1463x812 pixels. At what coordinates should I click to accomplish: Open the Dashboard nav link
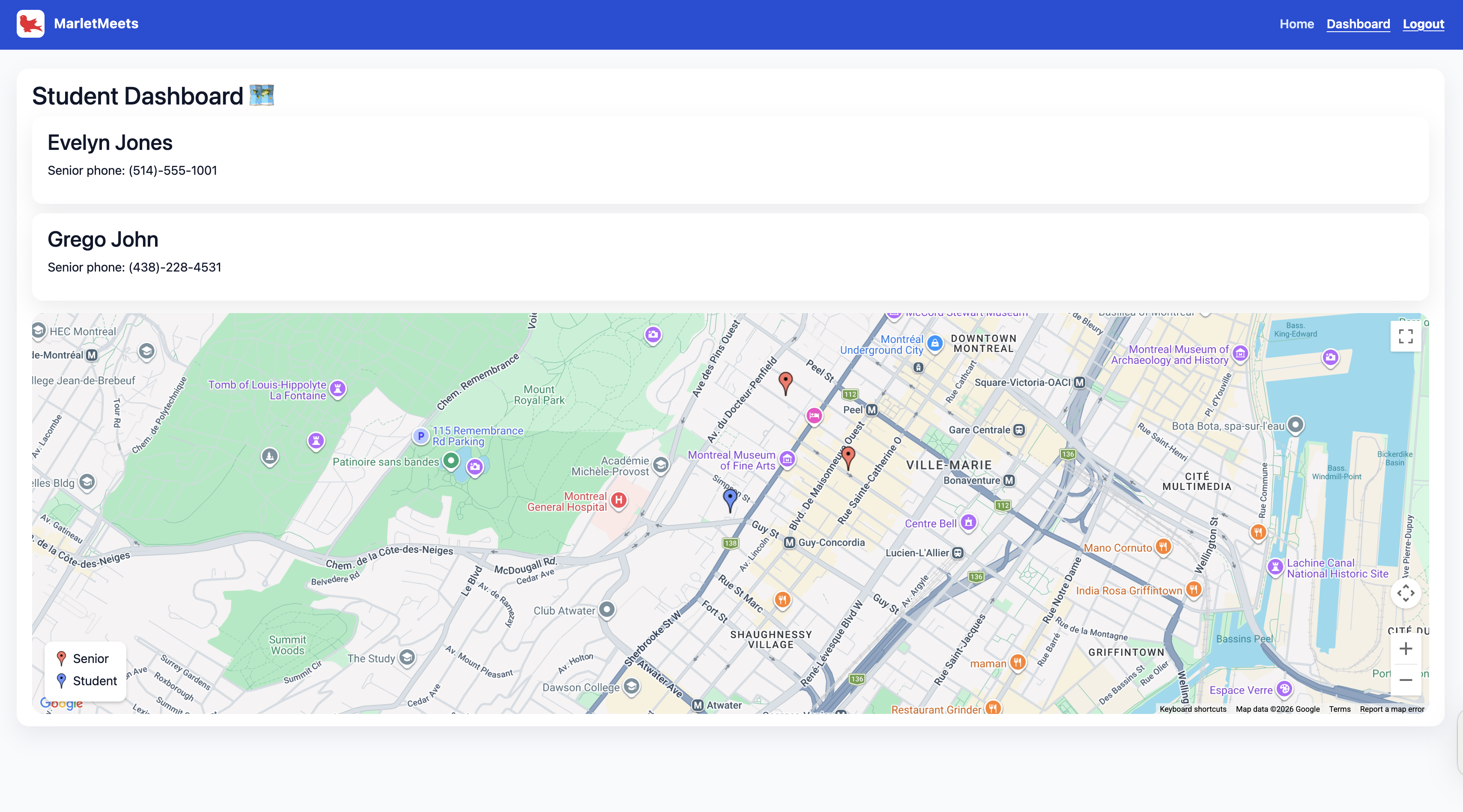[1358, 24]
